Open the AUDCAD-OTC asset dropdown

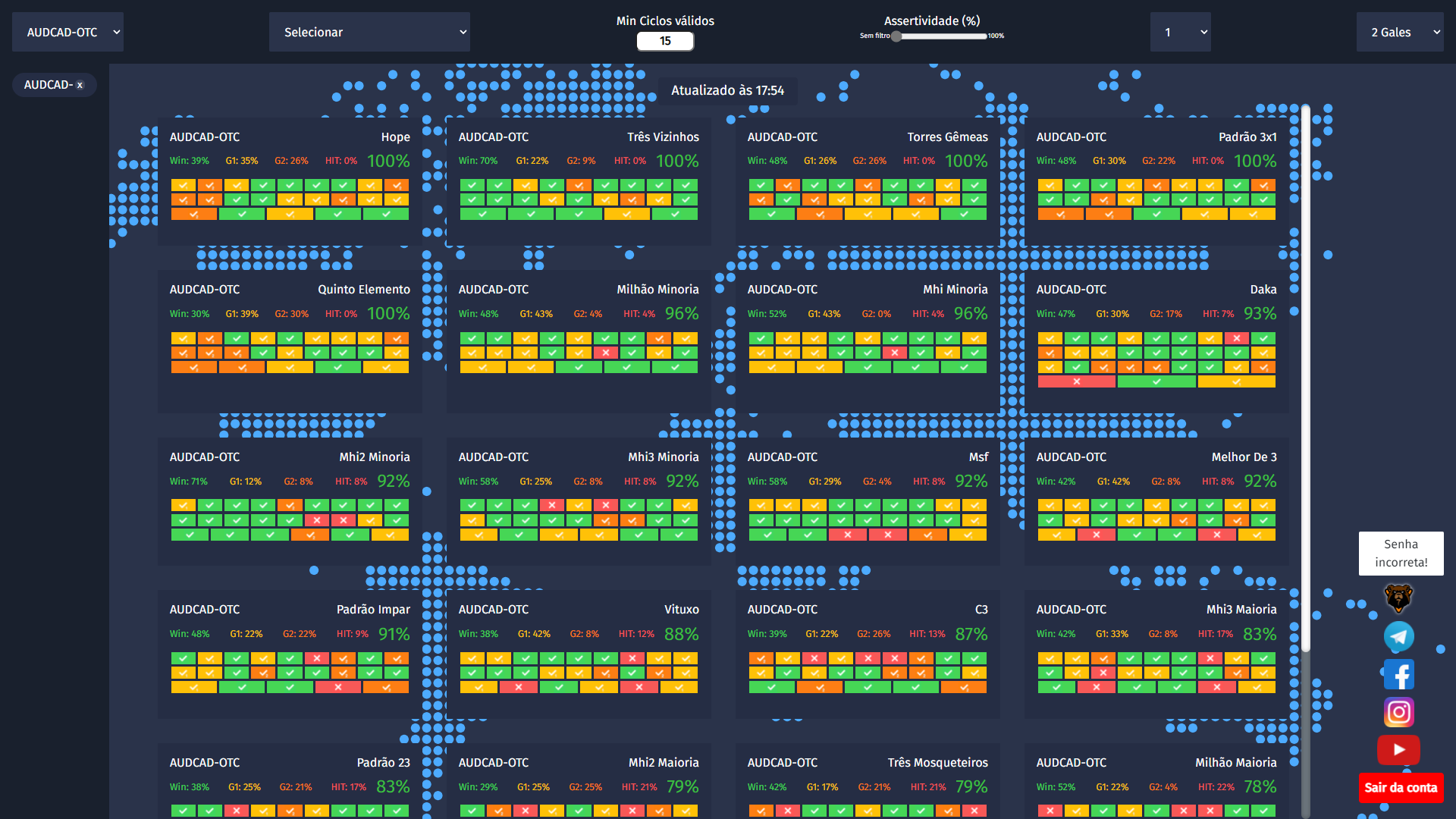(x=67, y=32)
